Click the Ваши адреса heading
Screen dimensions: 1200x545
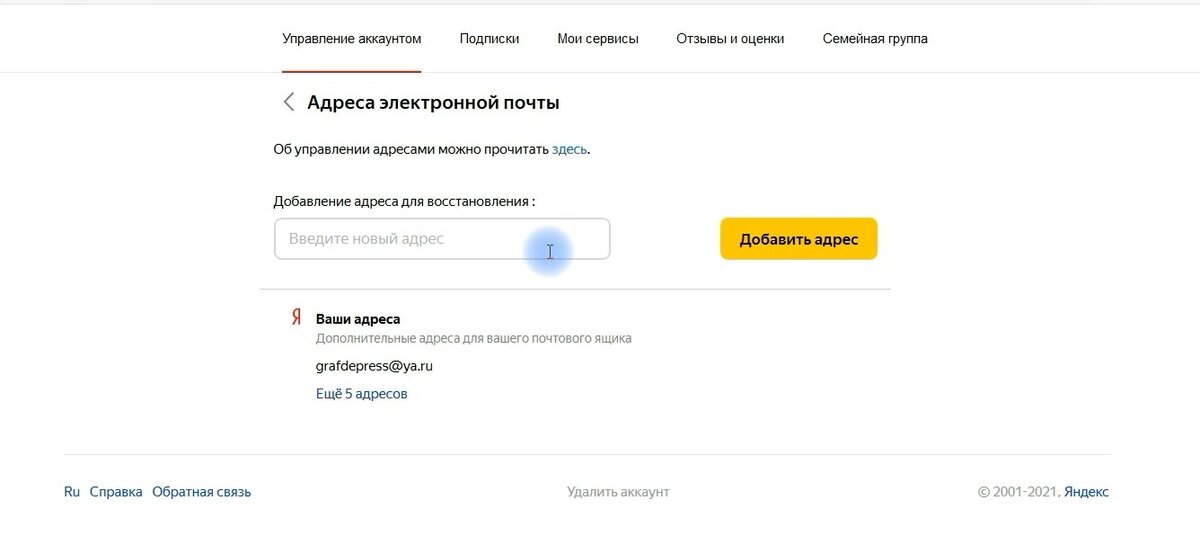358,319
